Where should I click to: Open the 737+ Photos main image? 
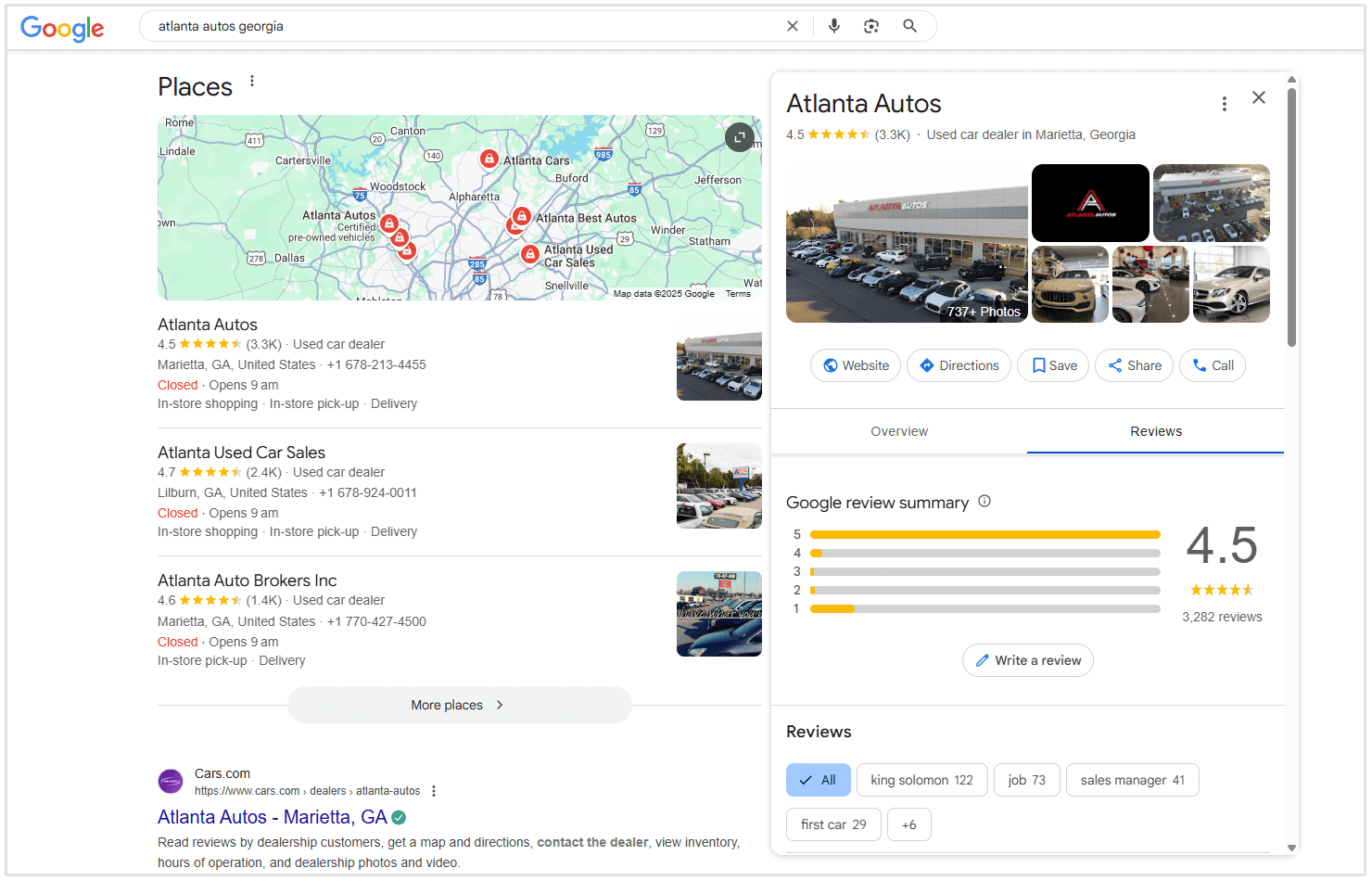(907, 244)
